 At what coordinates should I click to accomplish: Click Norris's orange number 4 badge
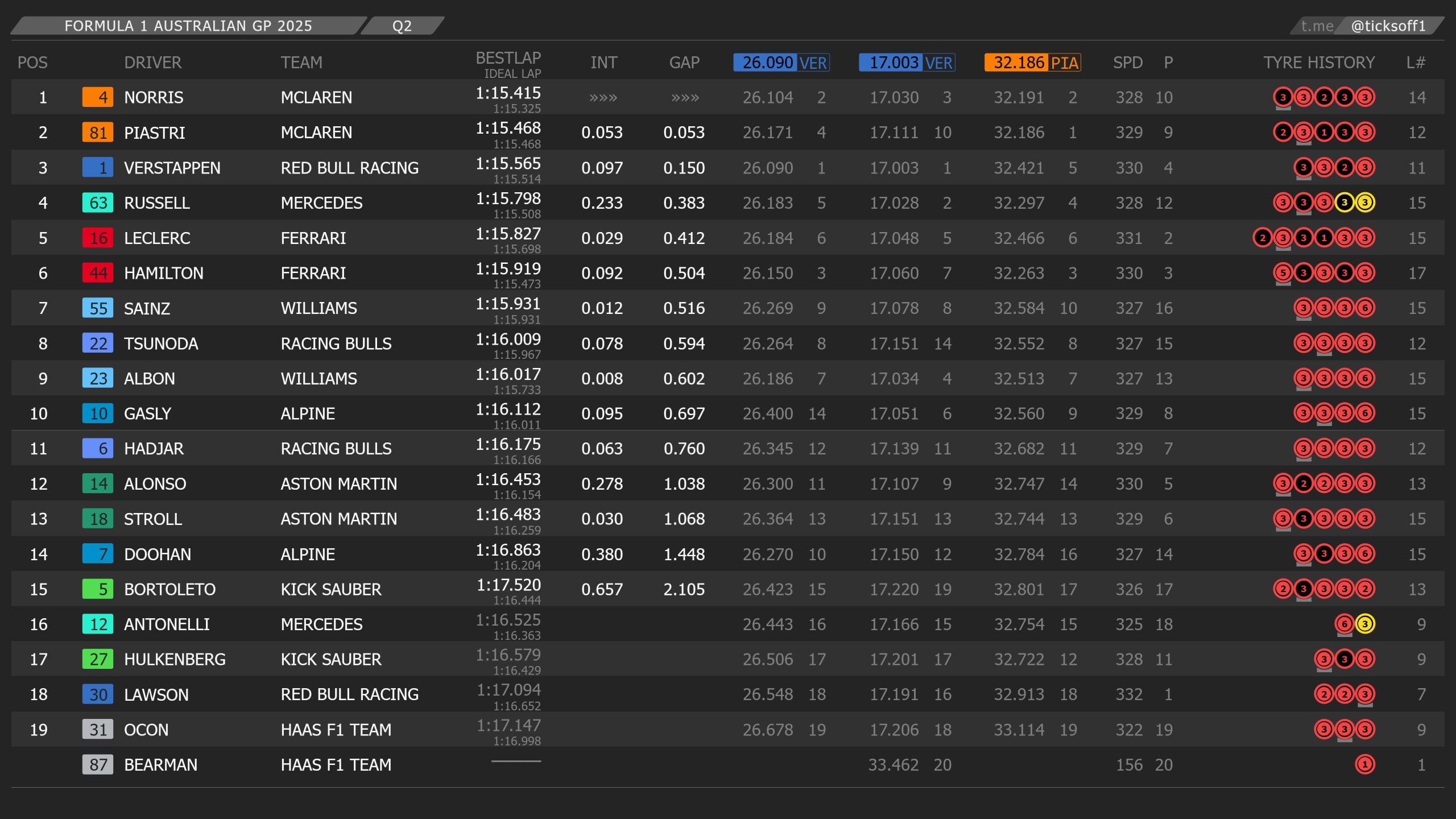(x=98, y=97)
